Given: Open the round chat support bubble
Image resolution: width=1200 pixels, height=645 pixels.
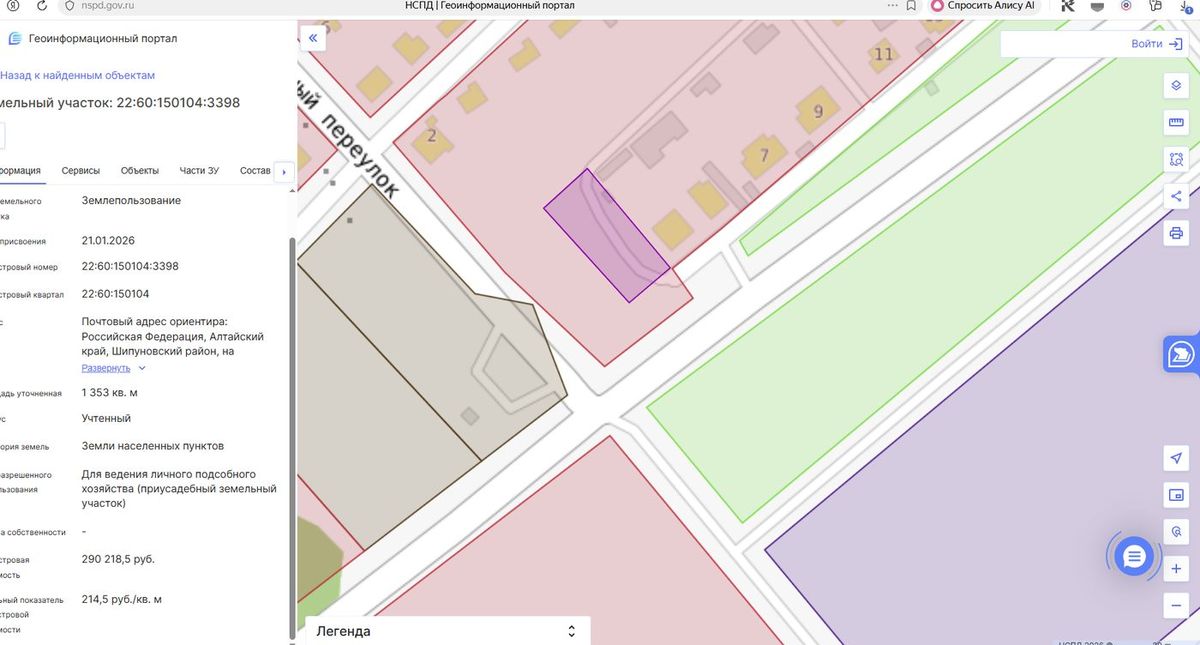Looking at the screenshot, I should point(1134,556).
